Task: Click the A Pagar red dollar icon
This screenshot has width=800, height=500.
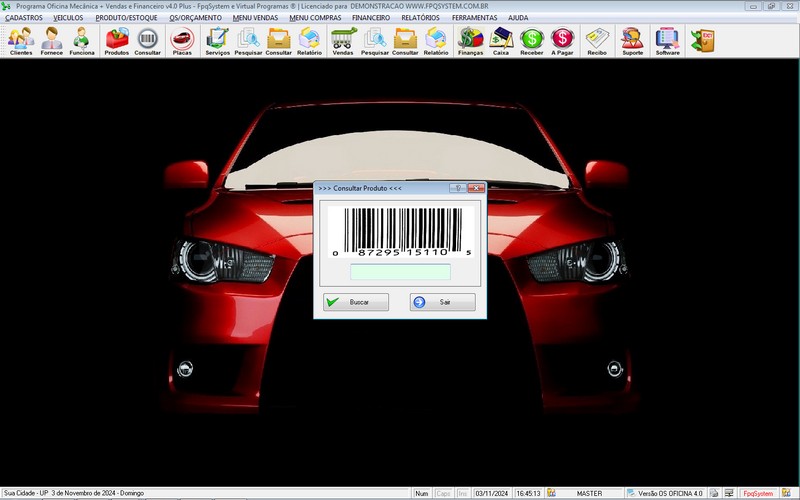Action: [563, 40]
